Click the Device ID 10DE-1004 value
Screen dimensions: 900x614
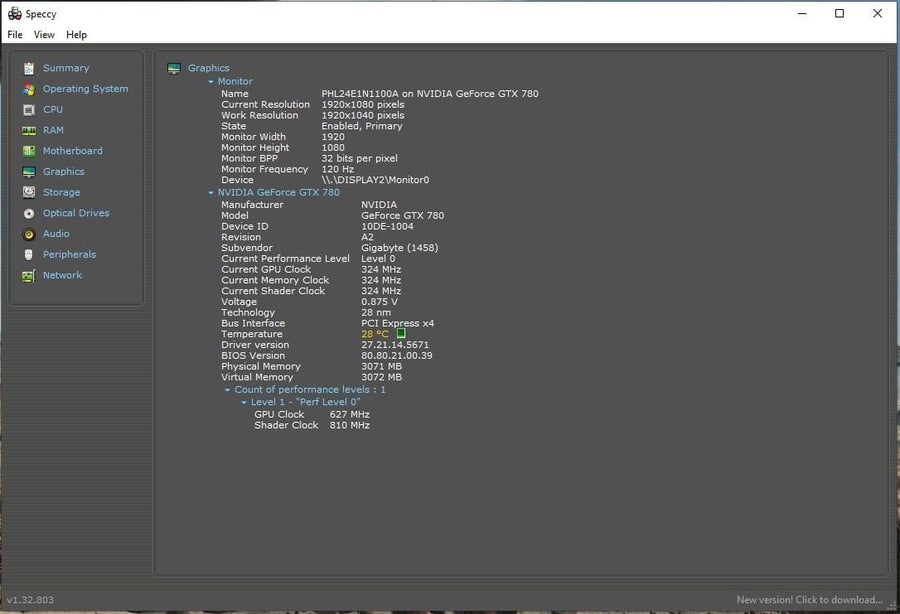click(387, 226)
